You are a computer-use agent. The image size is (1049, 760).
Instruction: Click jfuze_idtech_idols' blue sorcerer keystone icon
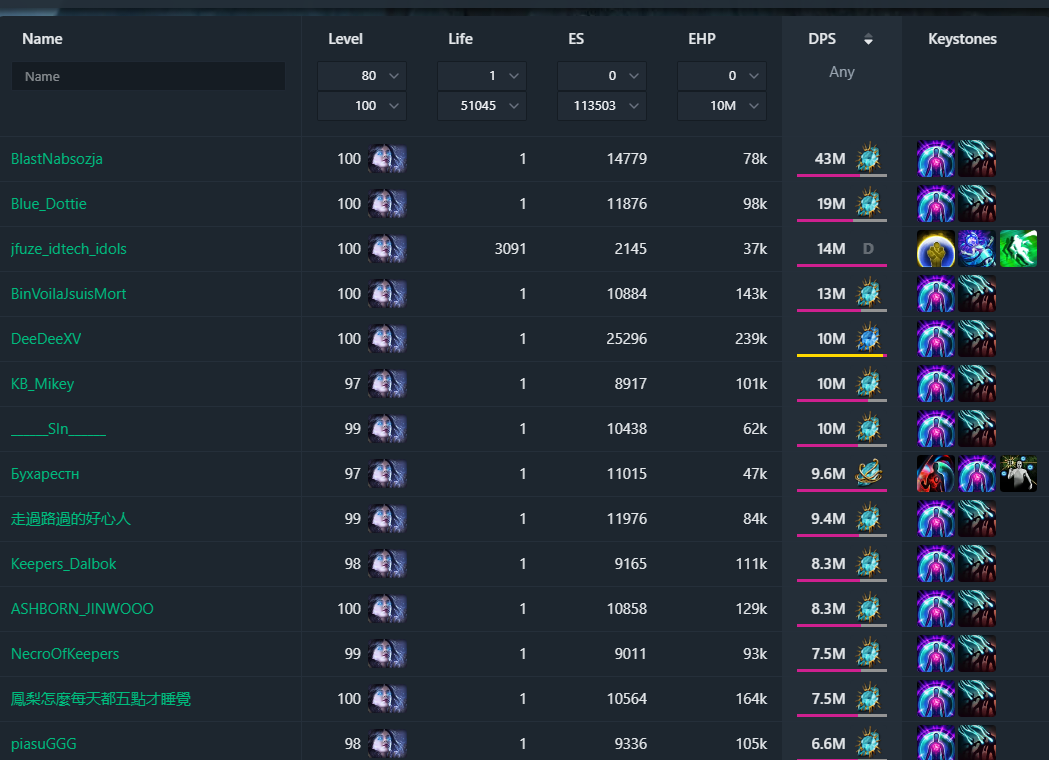coord(977,248)
